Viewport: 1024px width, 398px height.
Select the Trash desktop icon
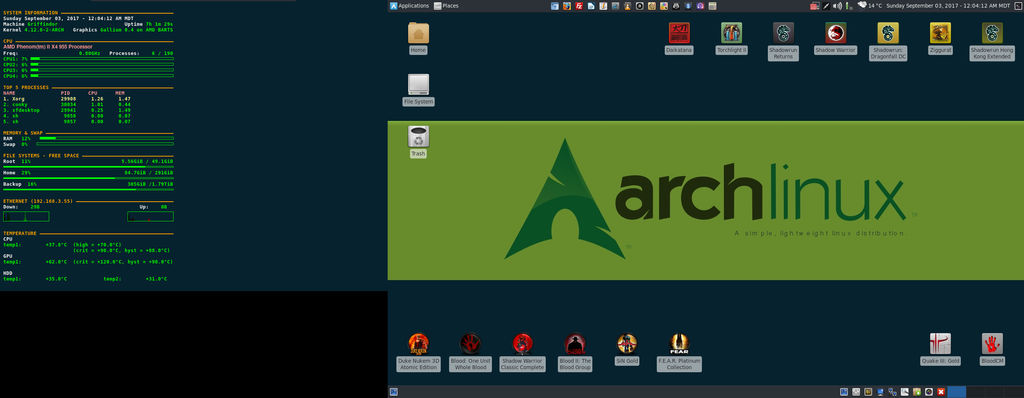(418, 141)
